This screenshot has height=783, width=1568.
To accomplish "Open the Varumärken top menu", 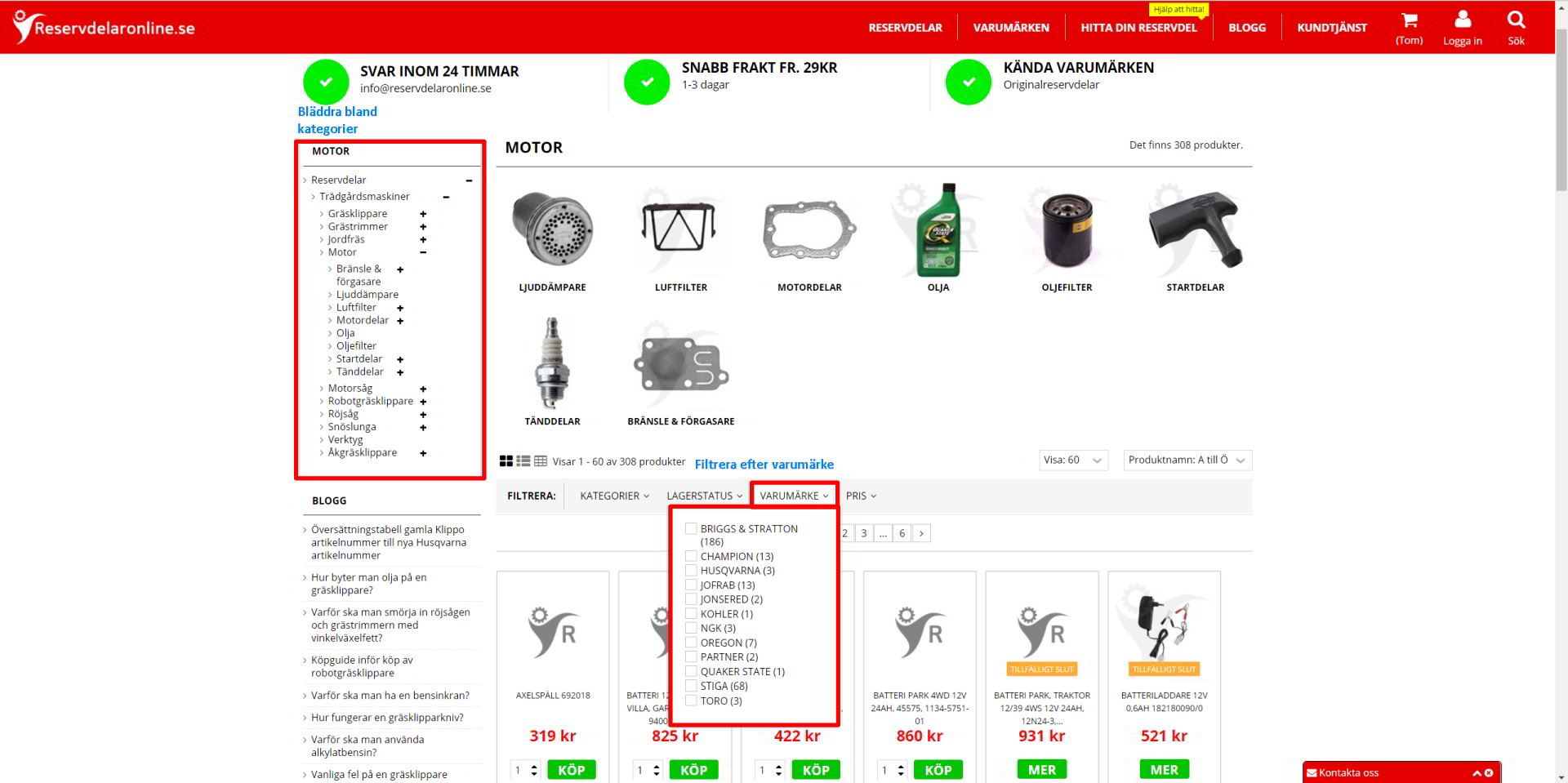I will pyautogui.click(x=1011, y=28).
